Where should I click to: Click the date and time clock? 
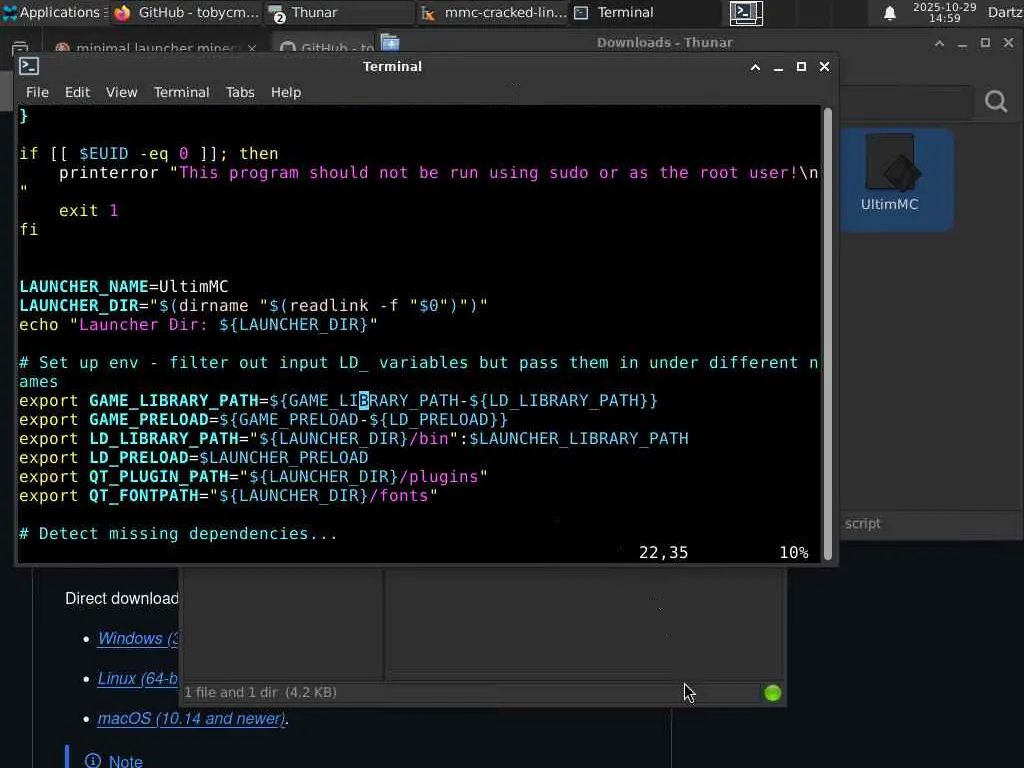pyautogui.click(x=944, y=12)
